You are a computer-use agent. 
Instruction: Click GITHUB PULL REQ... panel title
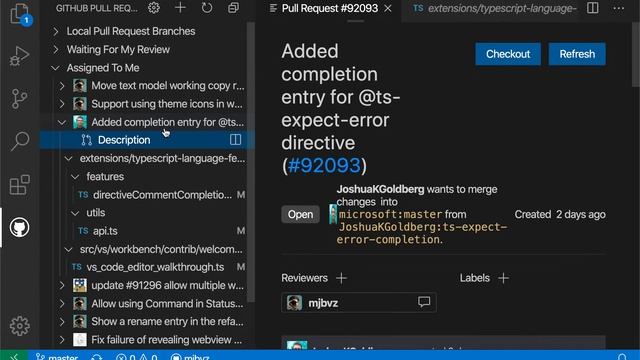[x=97, y=8]
